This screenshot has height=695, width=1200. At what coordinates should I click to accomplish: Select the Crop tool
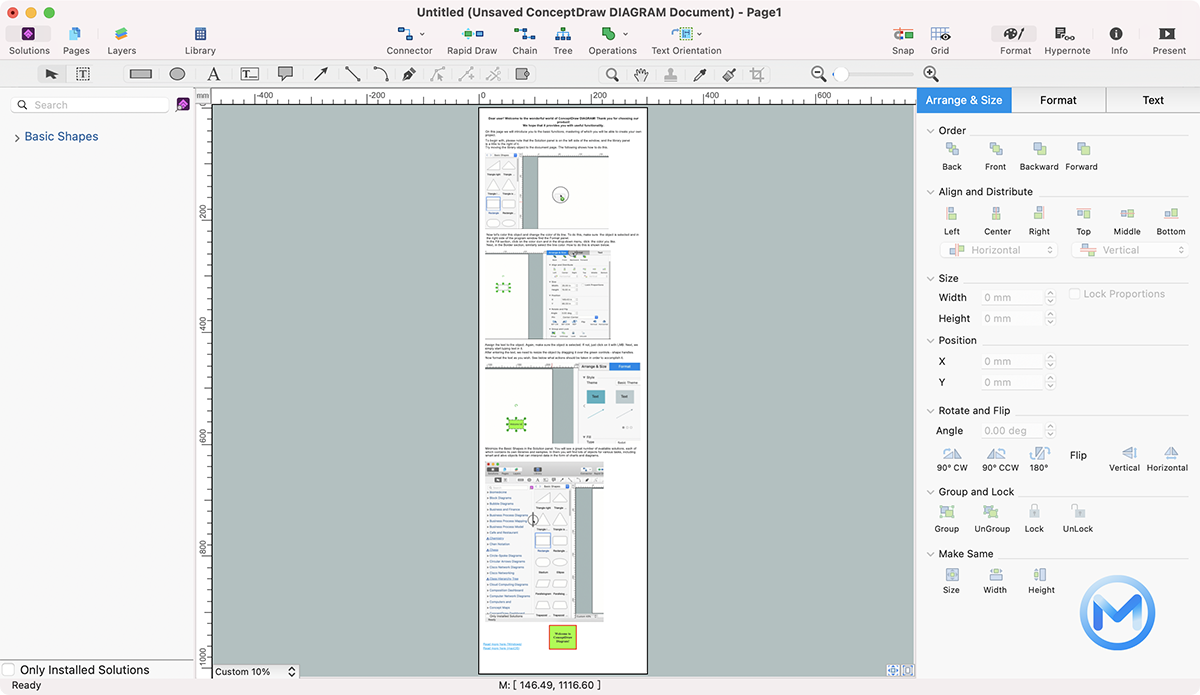pos(757,74)
